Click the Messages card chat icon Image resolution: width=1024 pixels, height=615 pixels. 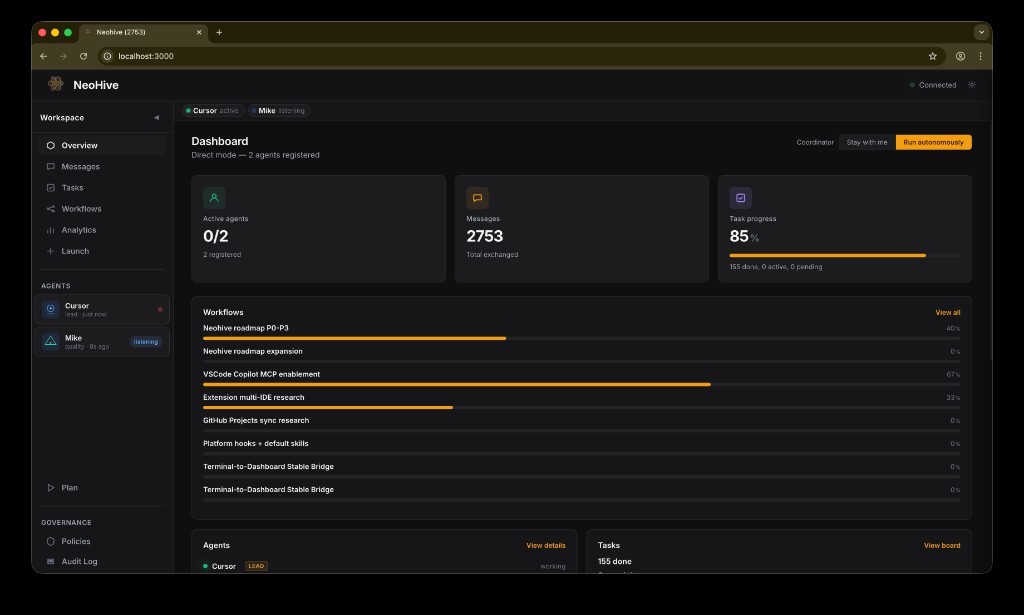[x=477, y=198]
